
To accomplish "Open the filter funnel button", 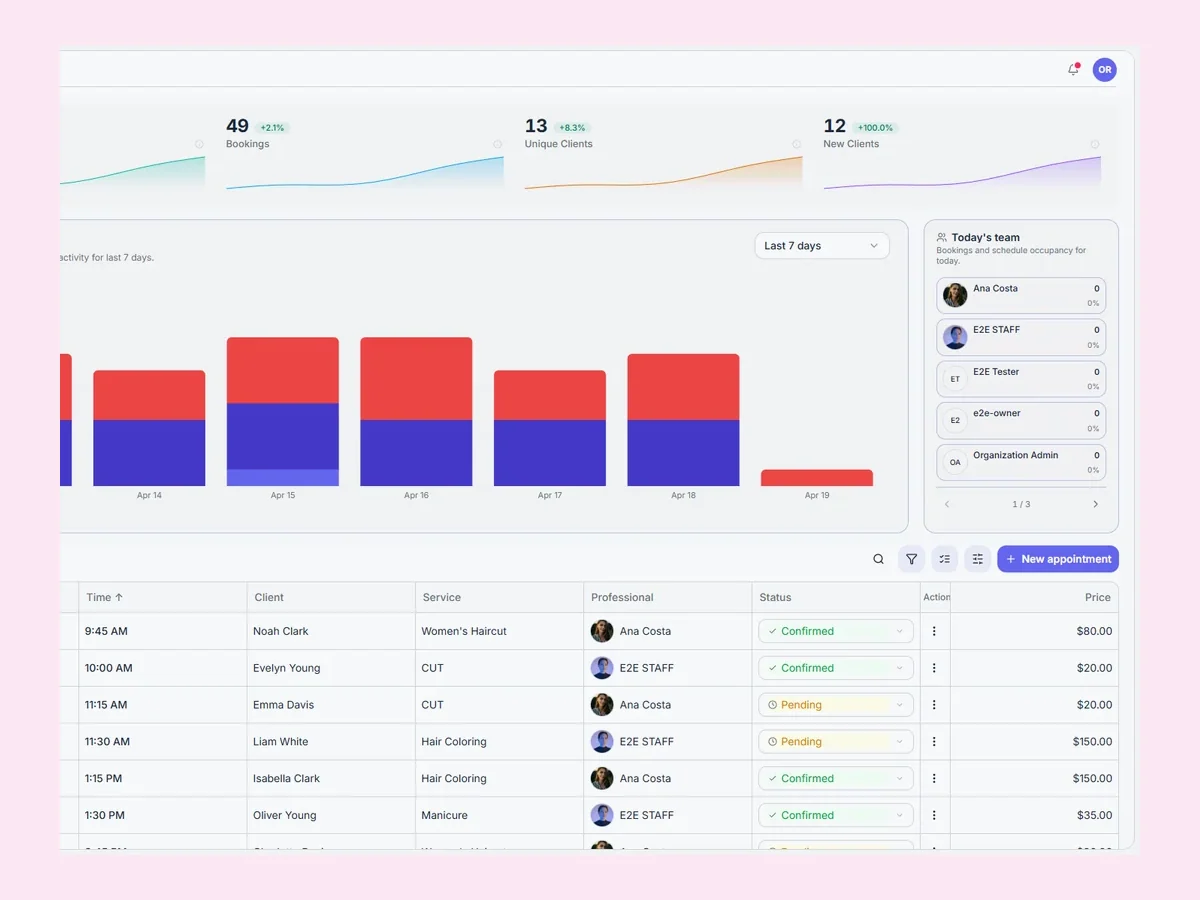I will point(911,559).
